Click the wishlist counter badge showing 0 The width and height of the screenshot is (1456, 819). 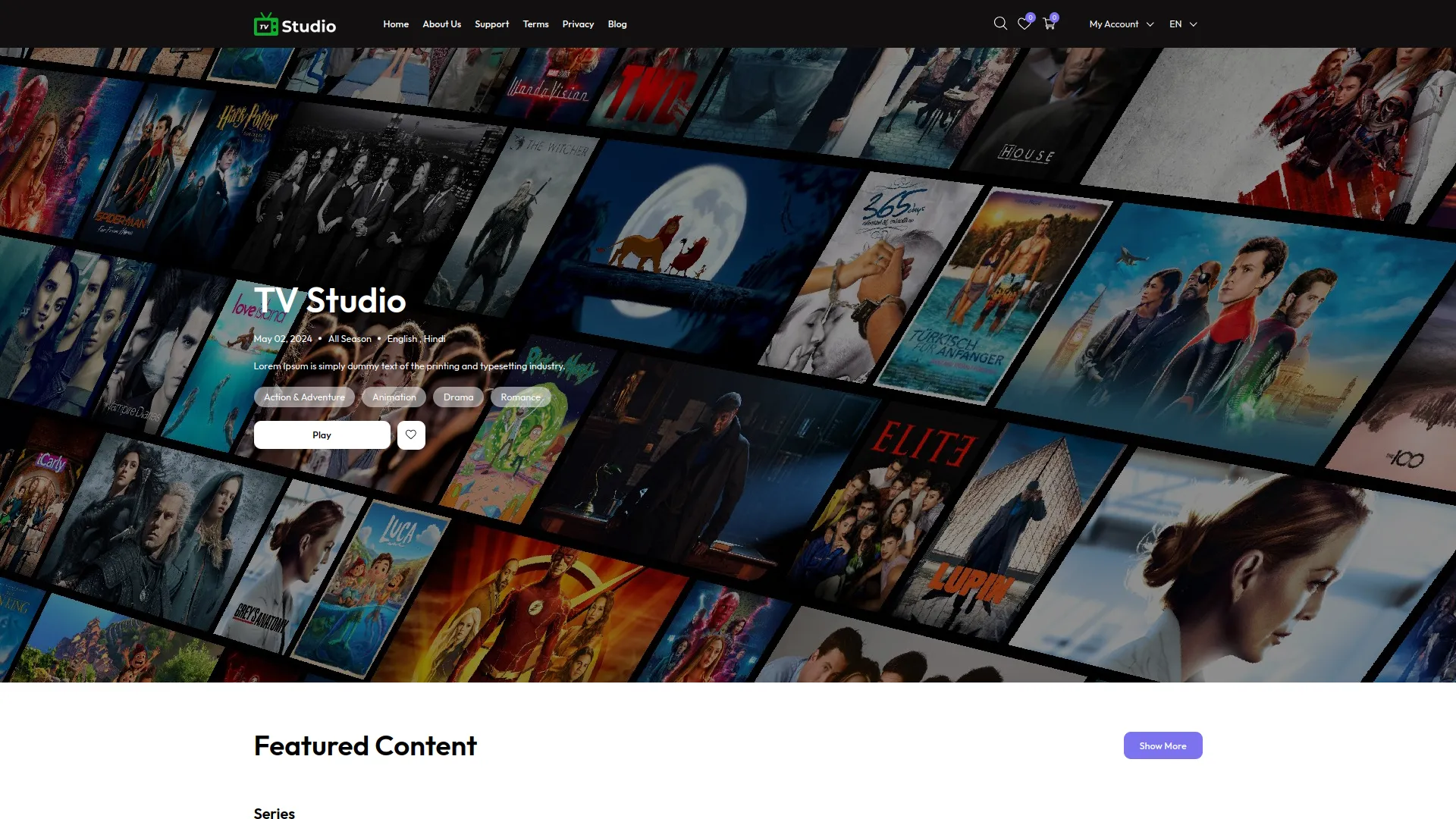pyautogui.click(x=1031, y=17)
